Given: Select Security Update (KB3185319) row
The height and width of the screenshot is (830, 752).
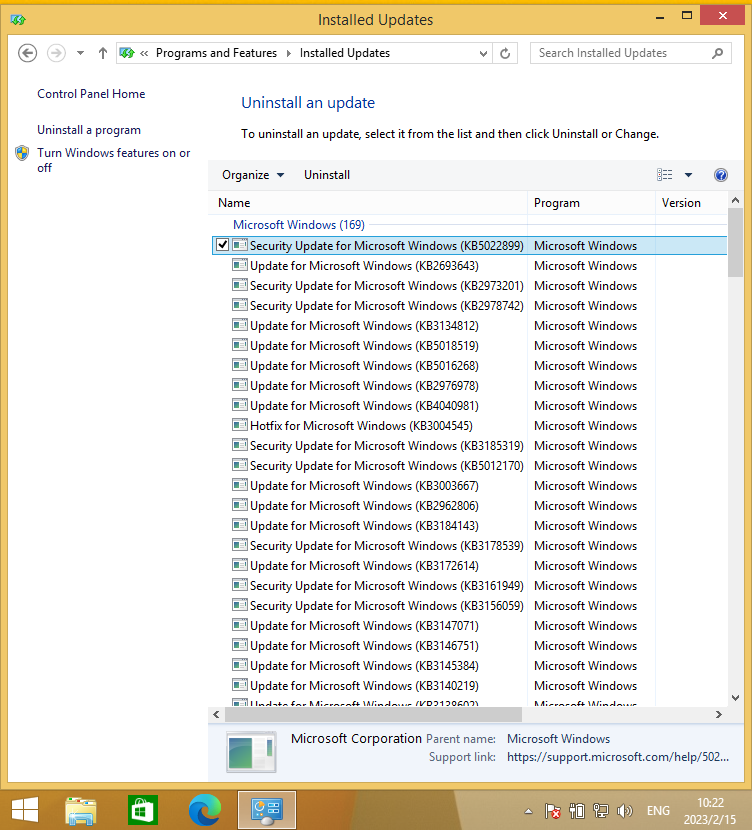Looking at the screenshot, I should 470,446.
